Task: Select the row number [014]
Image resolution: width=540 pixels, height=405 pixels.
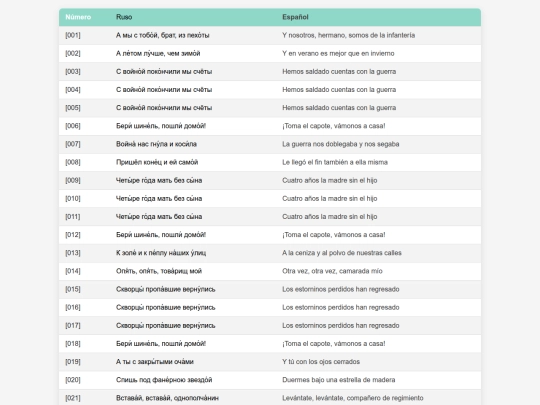Action: (x=73, y=271)
